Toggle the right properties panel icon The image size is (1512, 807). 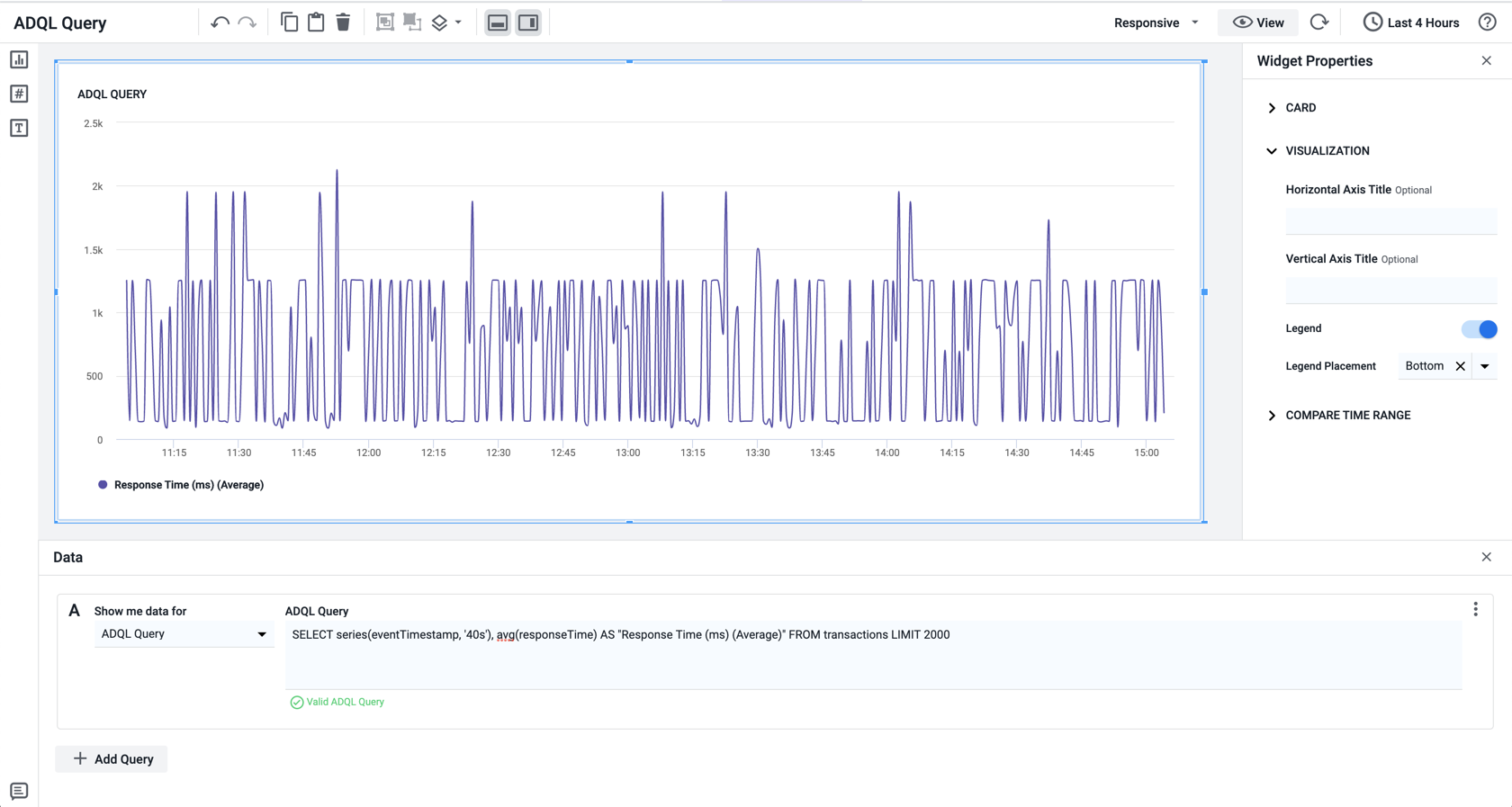[528, 22]
